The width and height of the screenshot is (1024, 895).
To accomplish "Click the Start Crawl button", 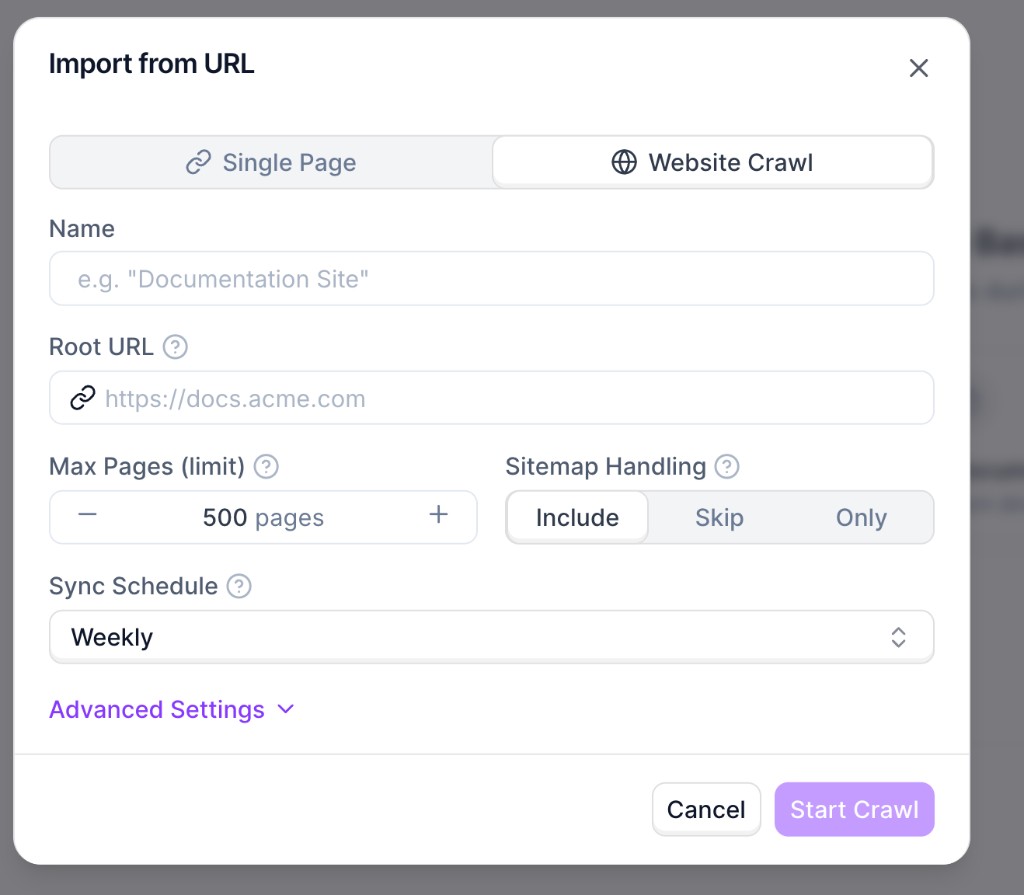I will click(854, 809).
